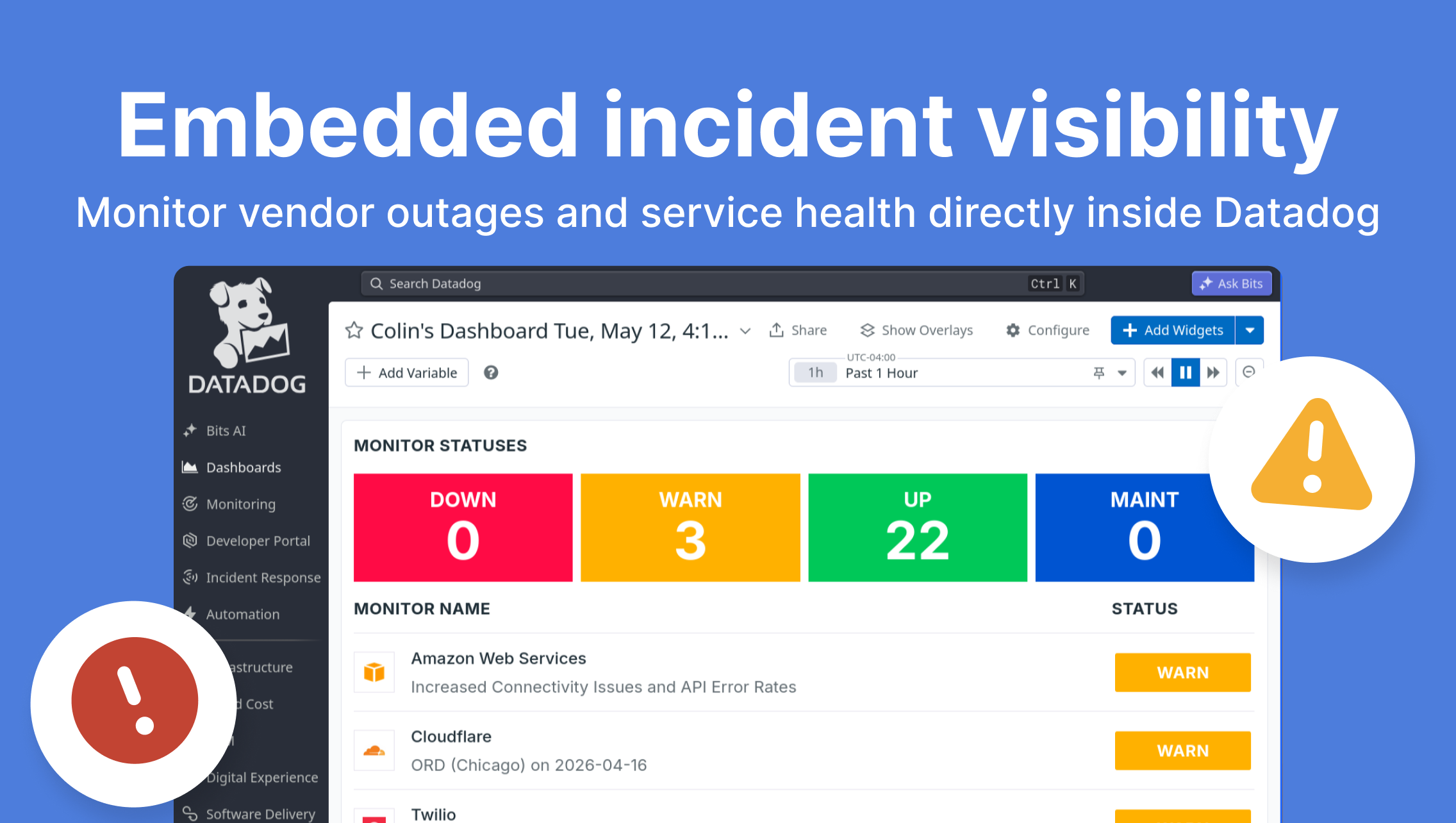Screen dimensions: 1456x823
Task: Click the Bits AI sparkle icon
Action: coord(190,431)
